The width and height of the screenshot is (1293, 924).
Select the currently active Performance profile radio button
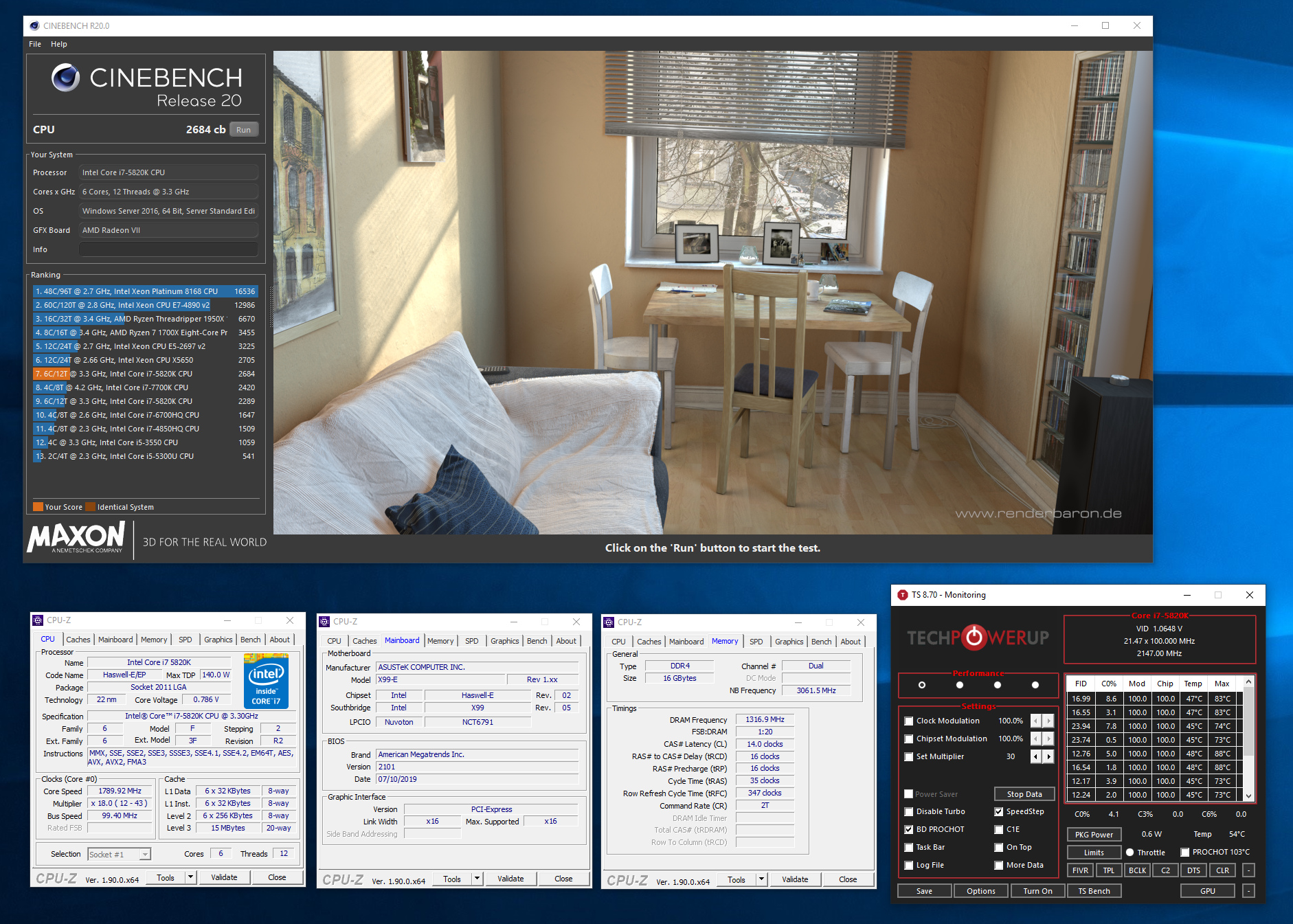point(922,685)
